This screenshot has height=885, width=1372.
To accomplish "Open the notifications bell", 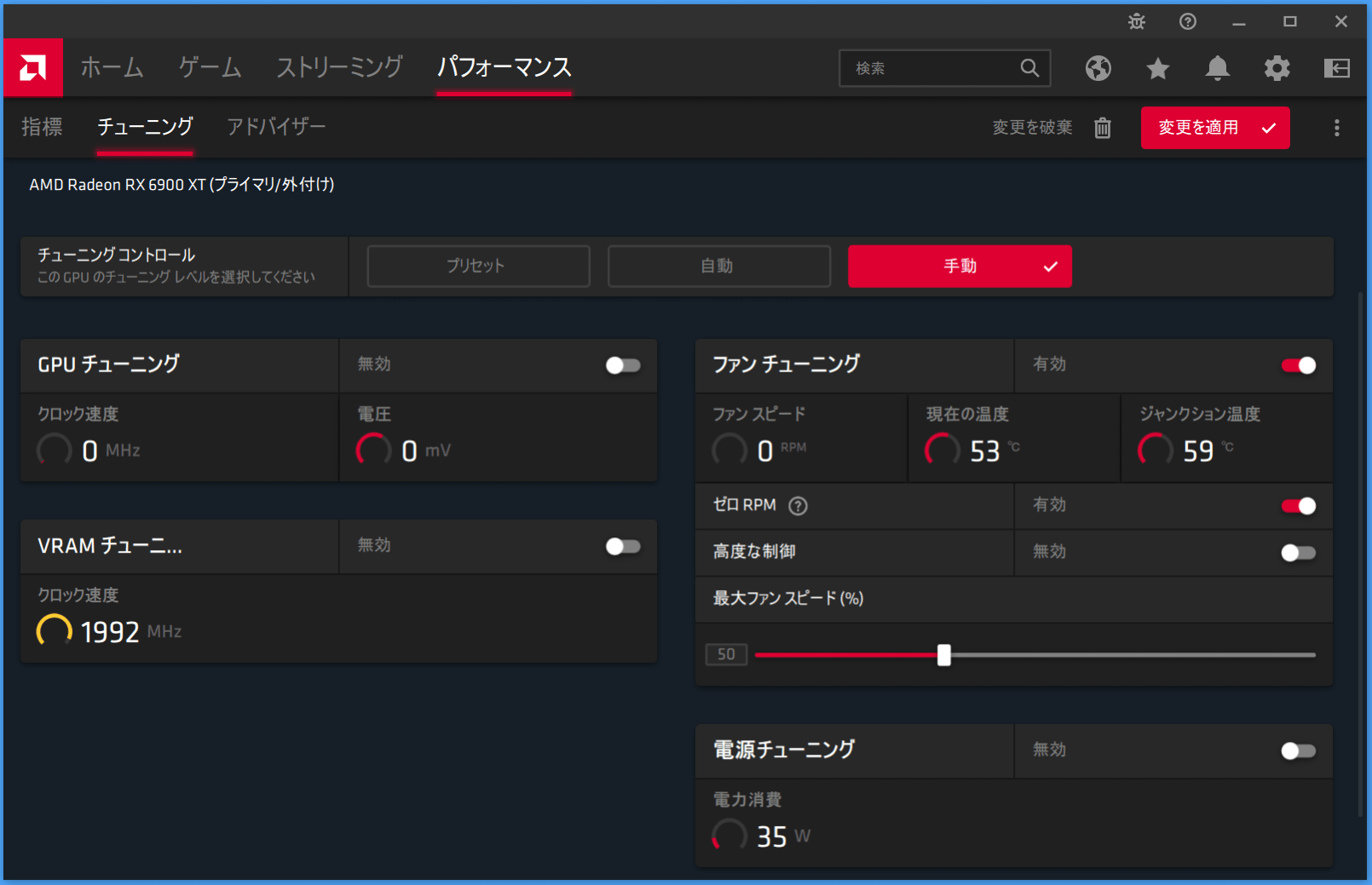I will [1218, 68].
